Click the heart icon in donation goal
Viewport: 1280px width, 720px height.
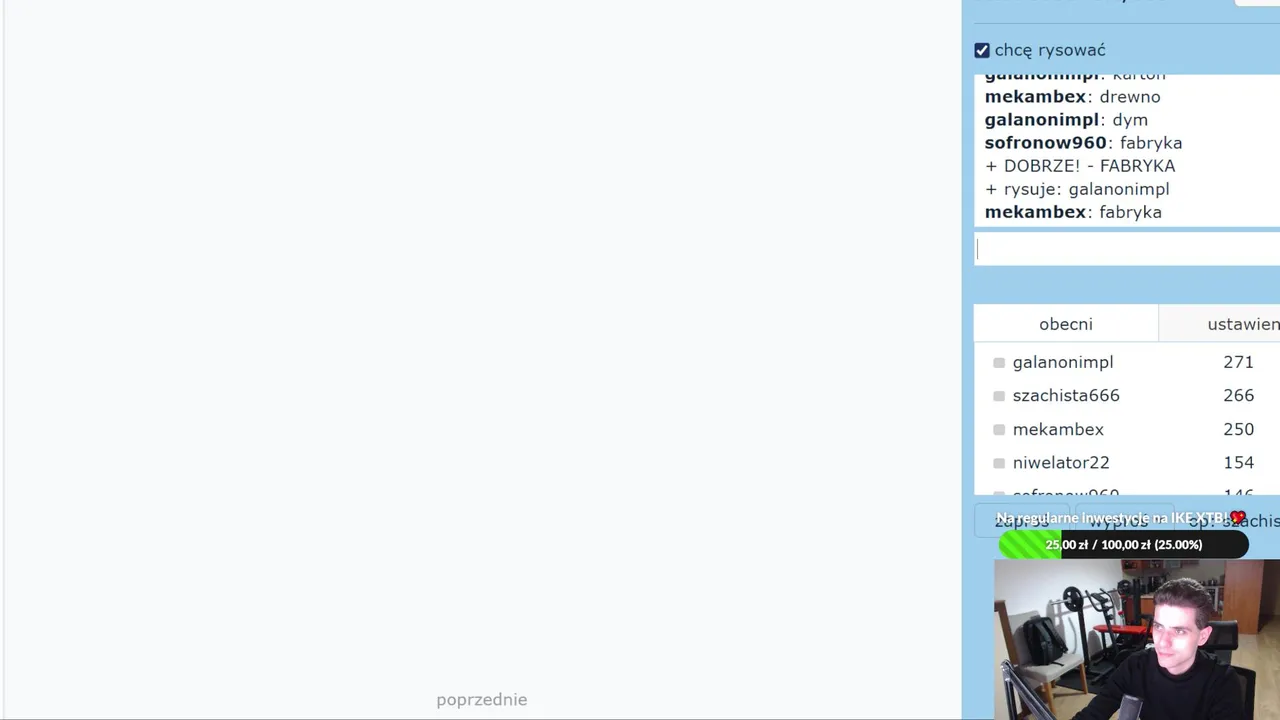pos(1238,518)
